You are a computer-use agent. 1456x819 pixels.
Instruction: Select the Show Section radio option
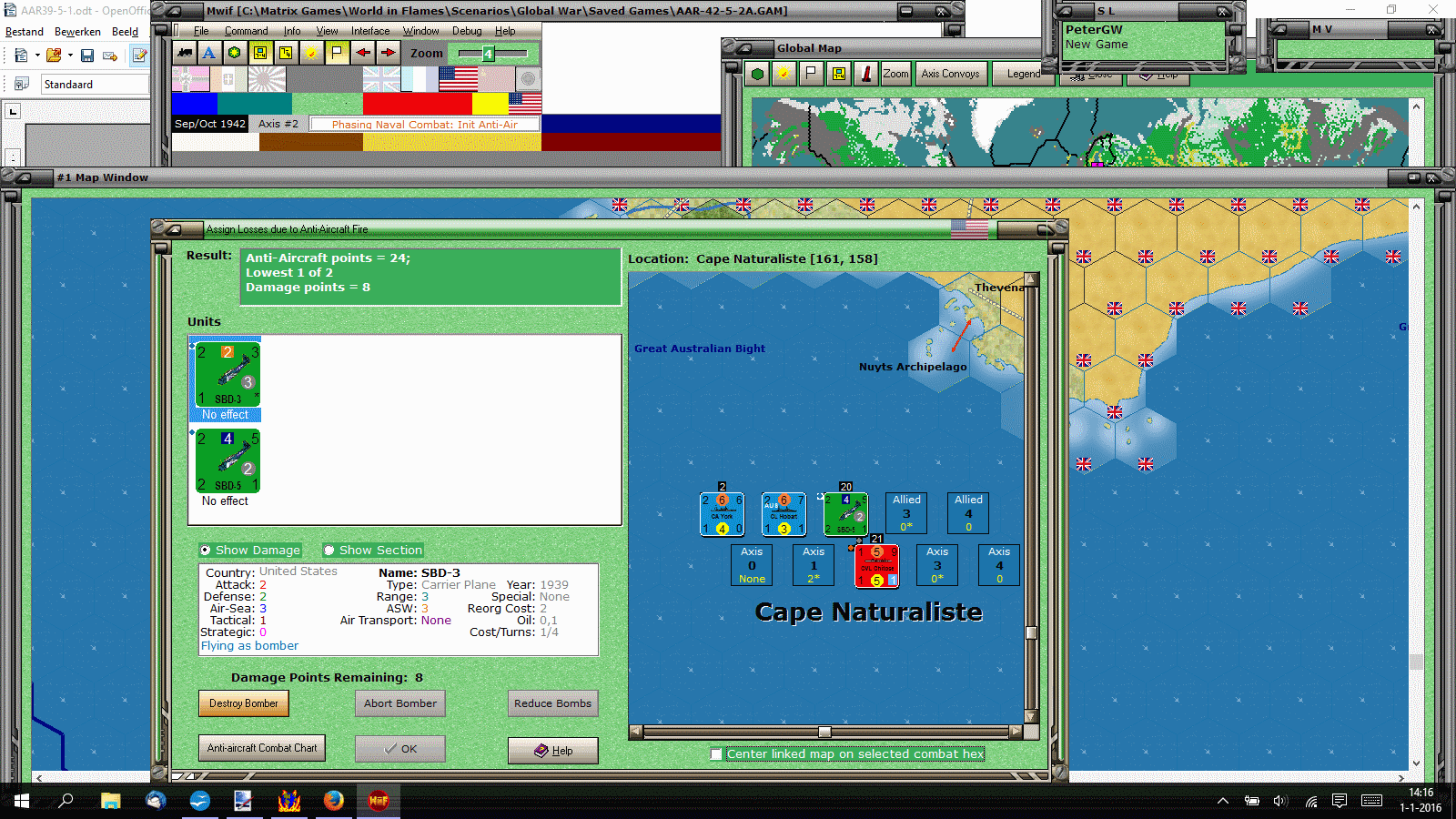(373, 551)
